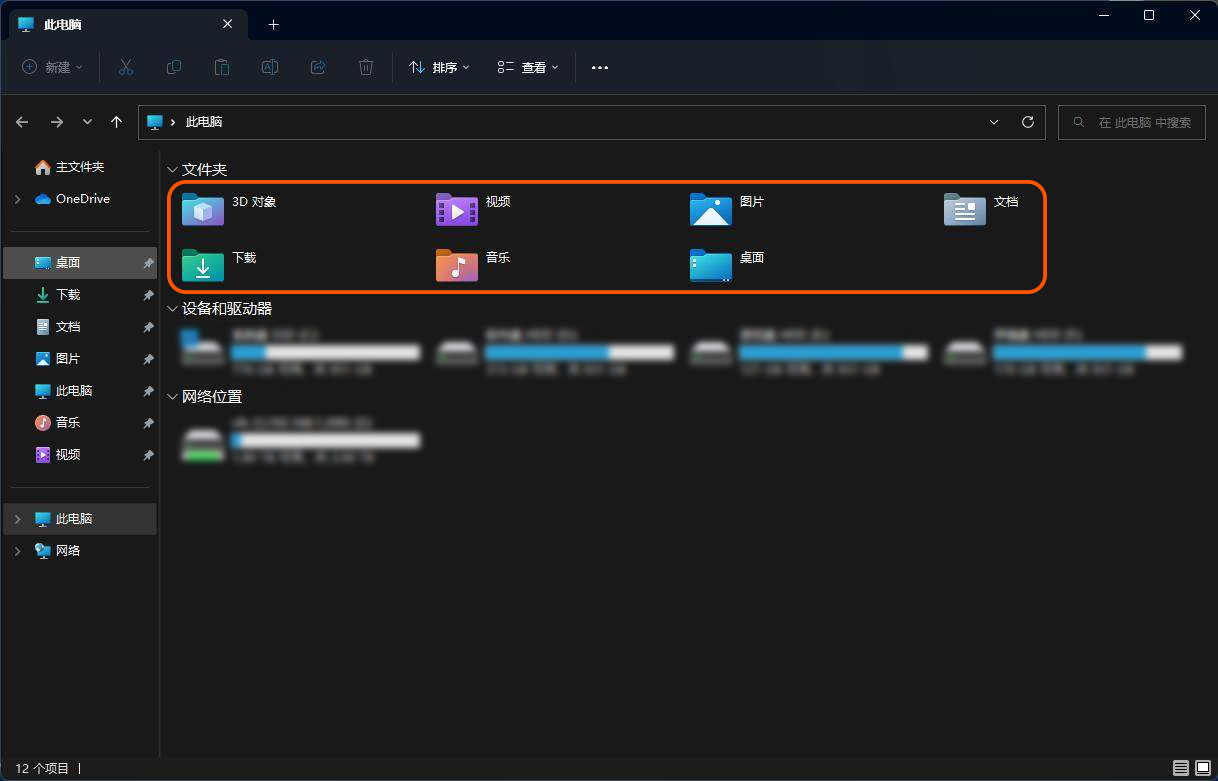
Task: Collapse the 设备和驱动器 section
Action: 173,309
